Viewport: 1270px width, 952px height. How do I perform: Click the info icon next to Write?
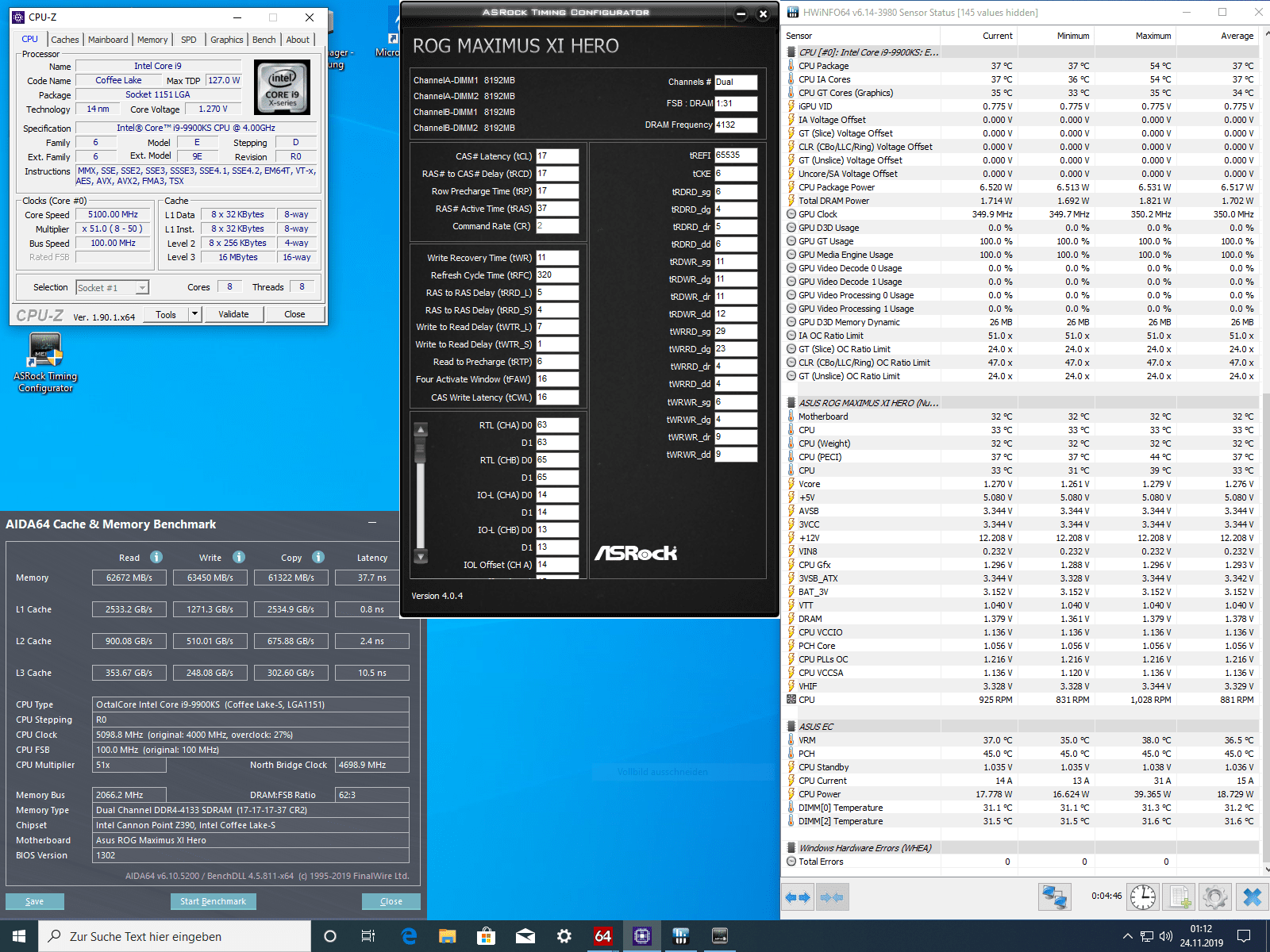click(x=239, y=557)
